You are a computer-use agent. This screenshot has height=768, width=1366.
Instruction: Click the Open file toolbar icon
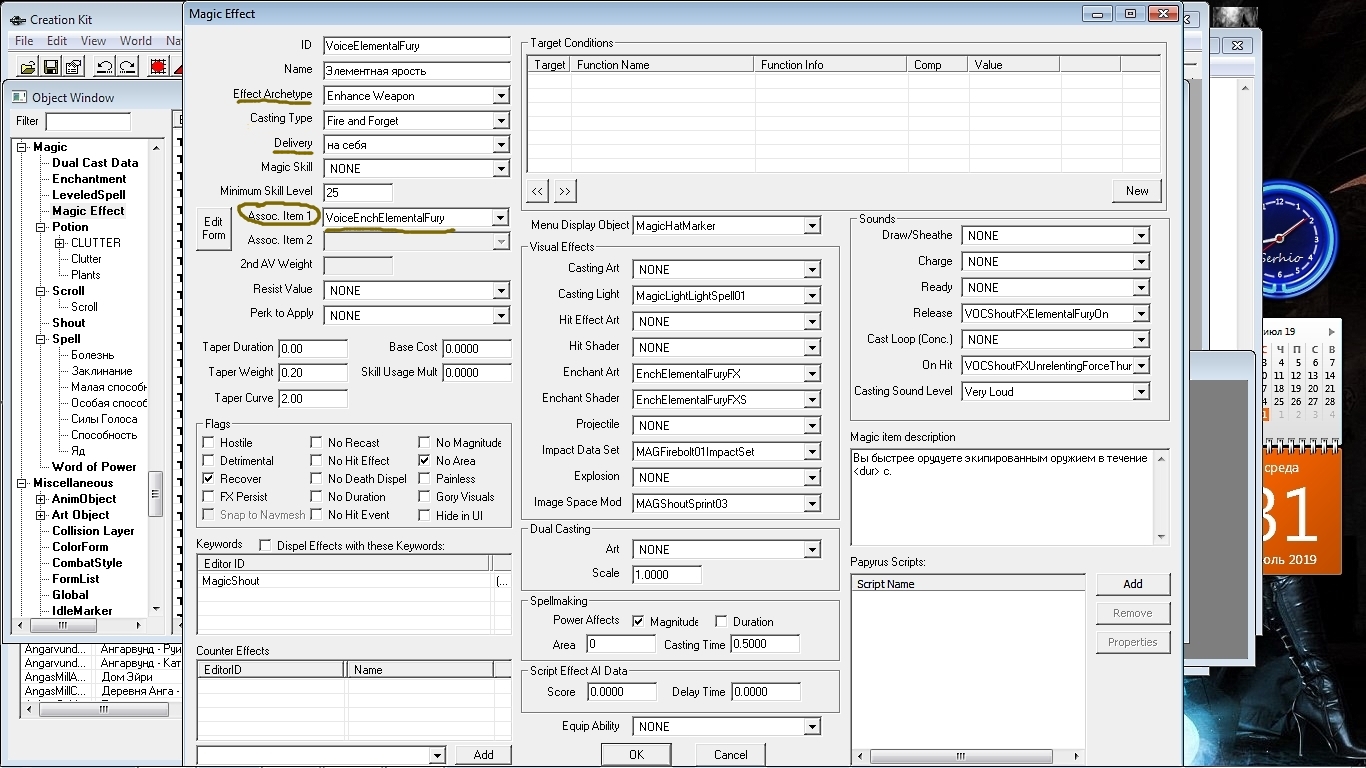[x=28, y=67]
